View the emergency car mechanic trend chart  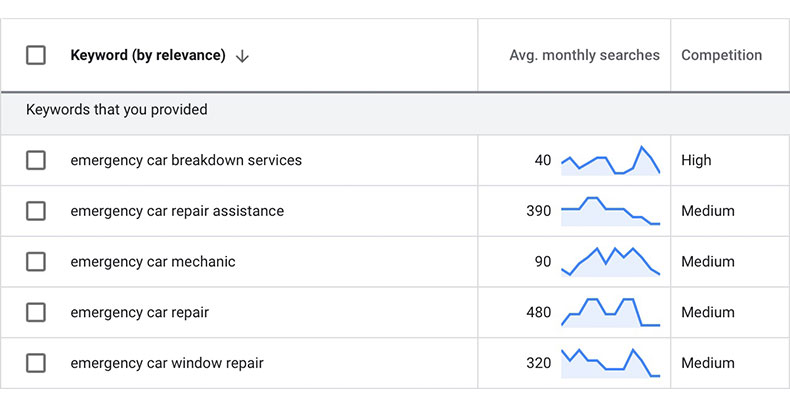coord(611,262)
